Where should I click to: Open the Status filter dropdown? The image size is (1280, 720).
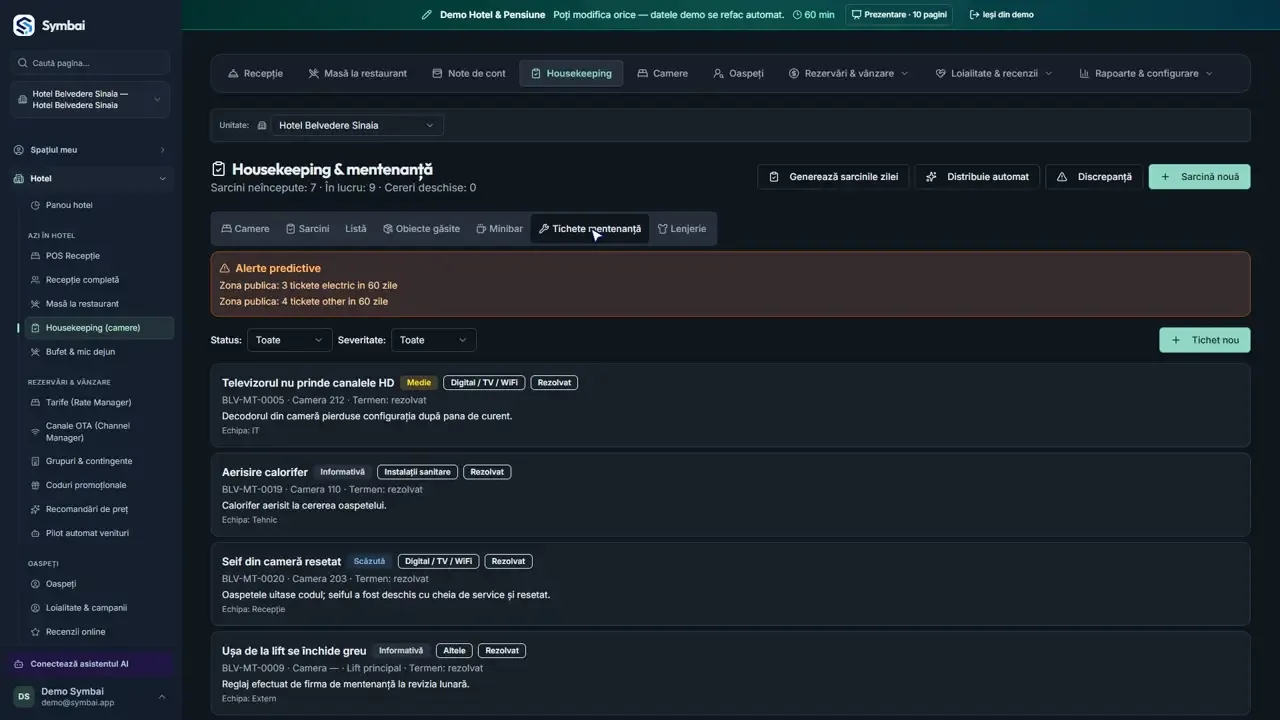[x=290, y=340]
